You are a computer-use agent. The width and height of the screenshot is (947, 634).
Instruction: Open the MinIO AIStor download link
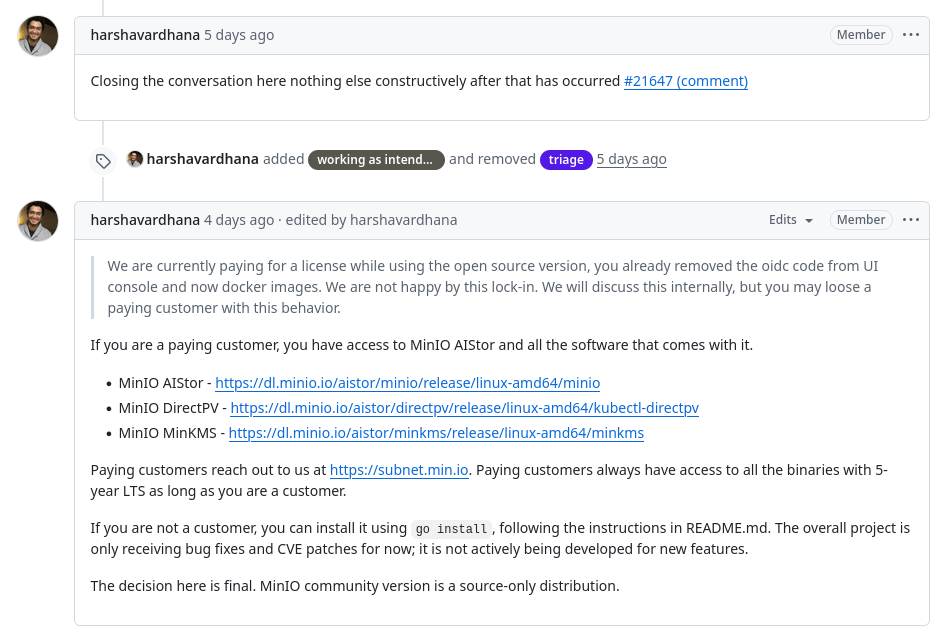(x=407, y=383)
